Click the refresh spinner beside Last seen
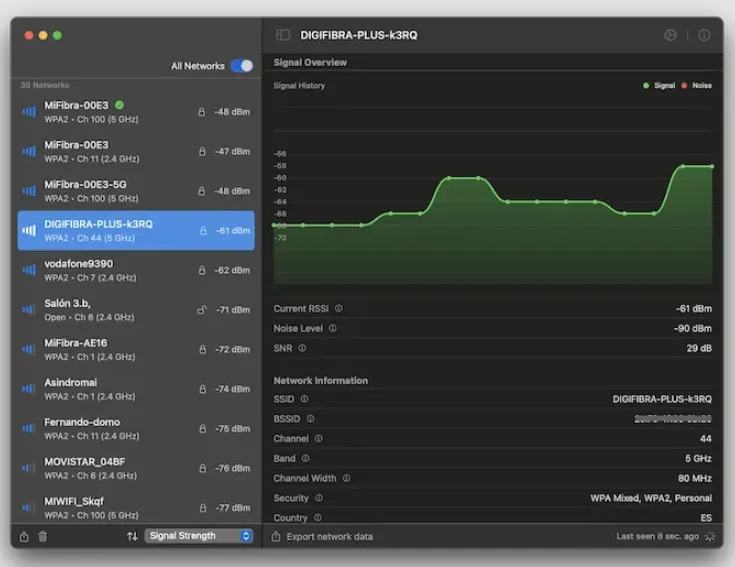735x567 pixels. pyautogui.click(x=710, y=537)
